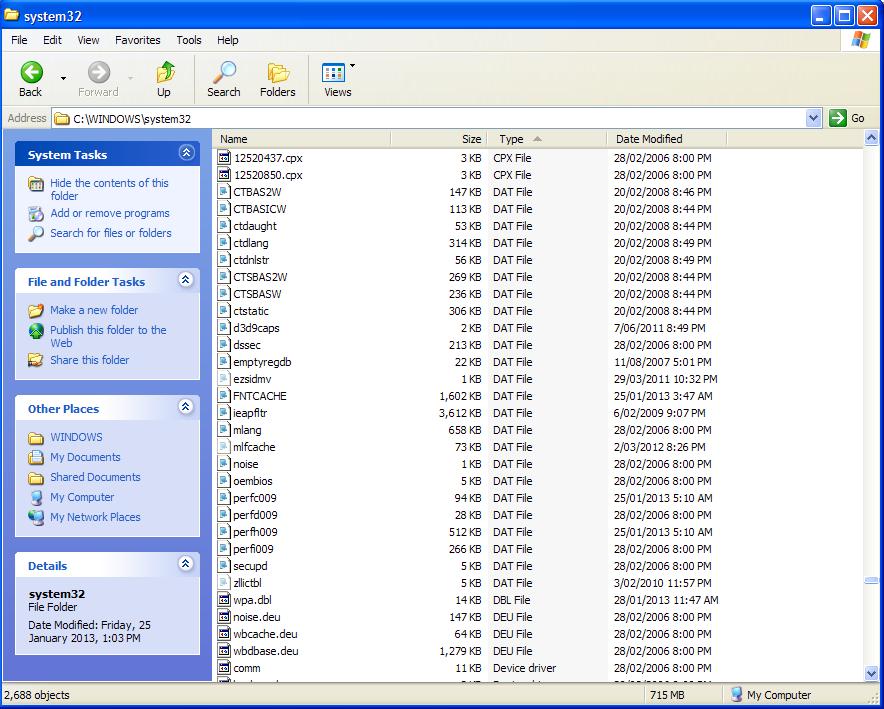
Task: Click the Publish to Web globe icon
Action: coord(36,330)
